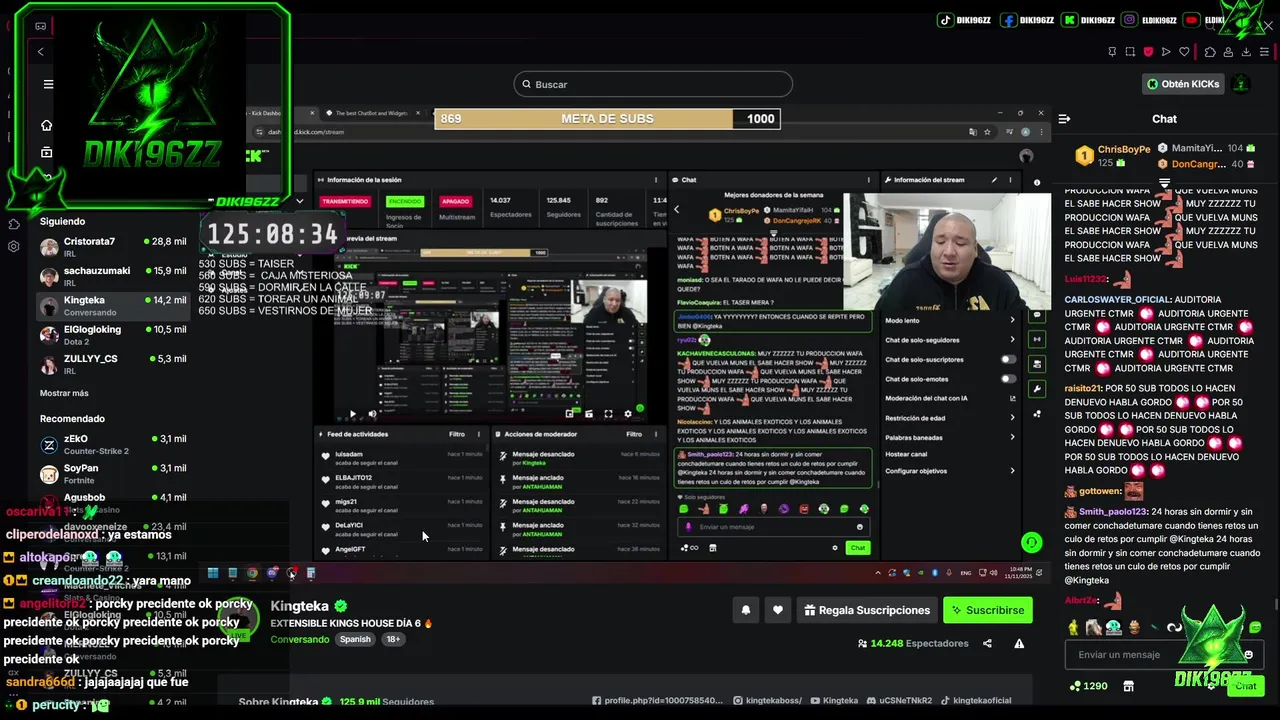1280x720 pixels.
Task: Expand Modo lento option in dashboard
Action: (x=948, y=320)
